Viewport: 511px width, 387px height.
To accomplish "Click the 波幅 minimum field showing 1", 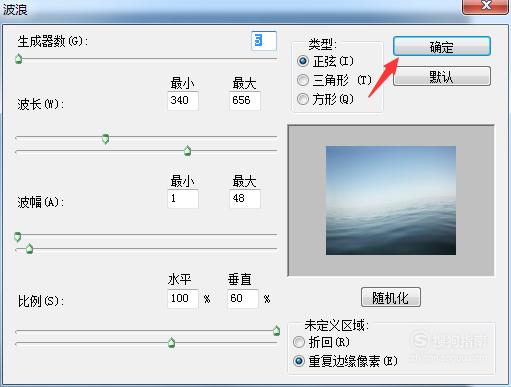I will 183,199.
